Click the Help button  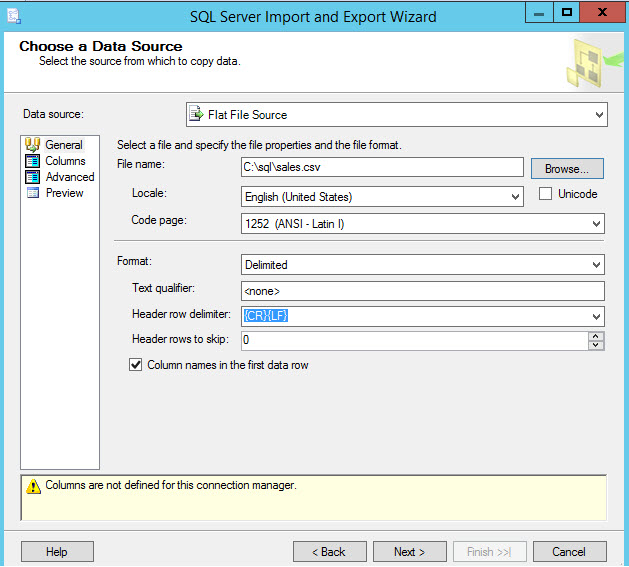[x=57, y=552]
